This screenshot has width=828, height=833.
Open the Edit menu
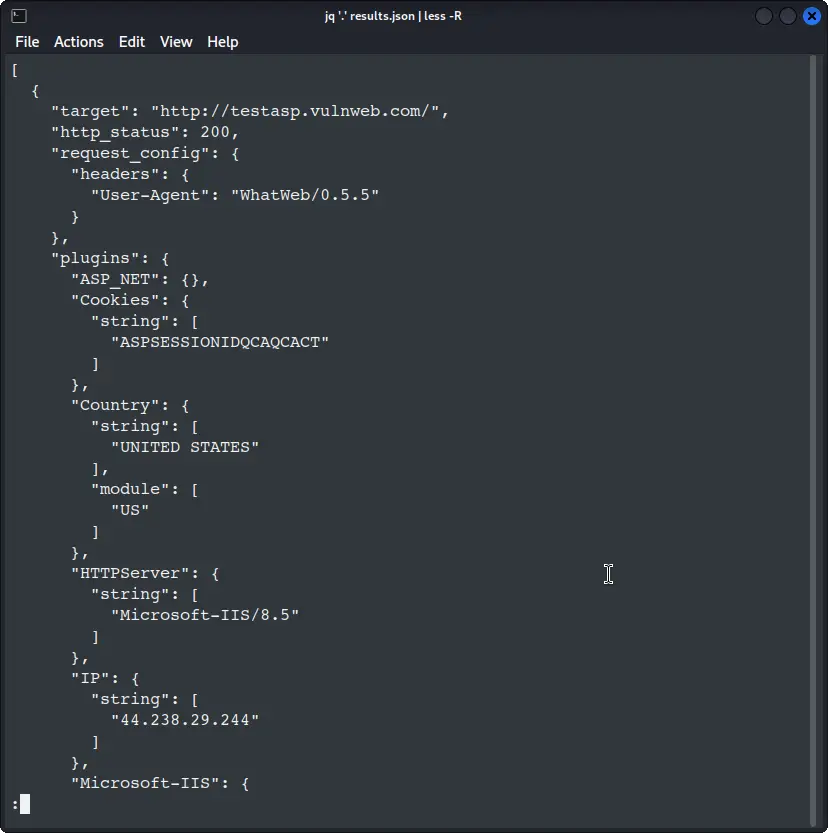[x=132, y=42]
